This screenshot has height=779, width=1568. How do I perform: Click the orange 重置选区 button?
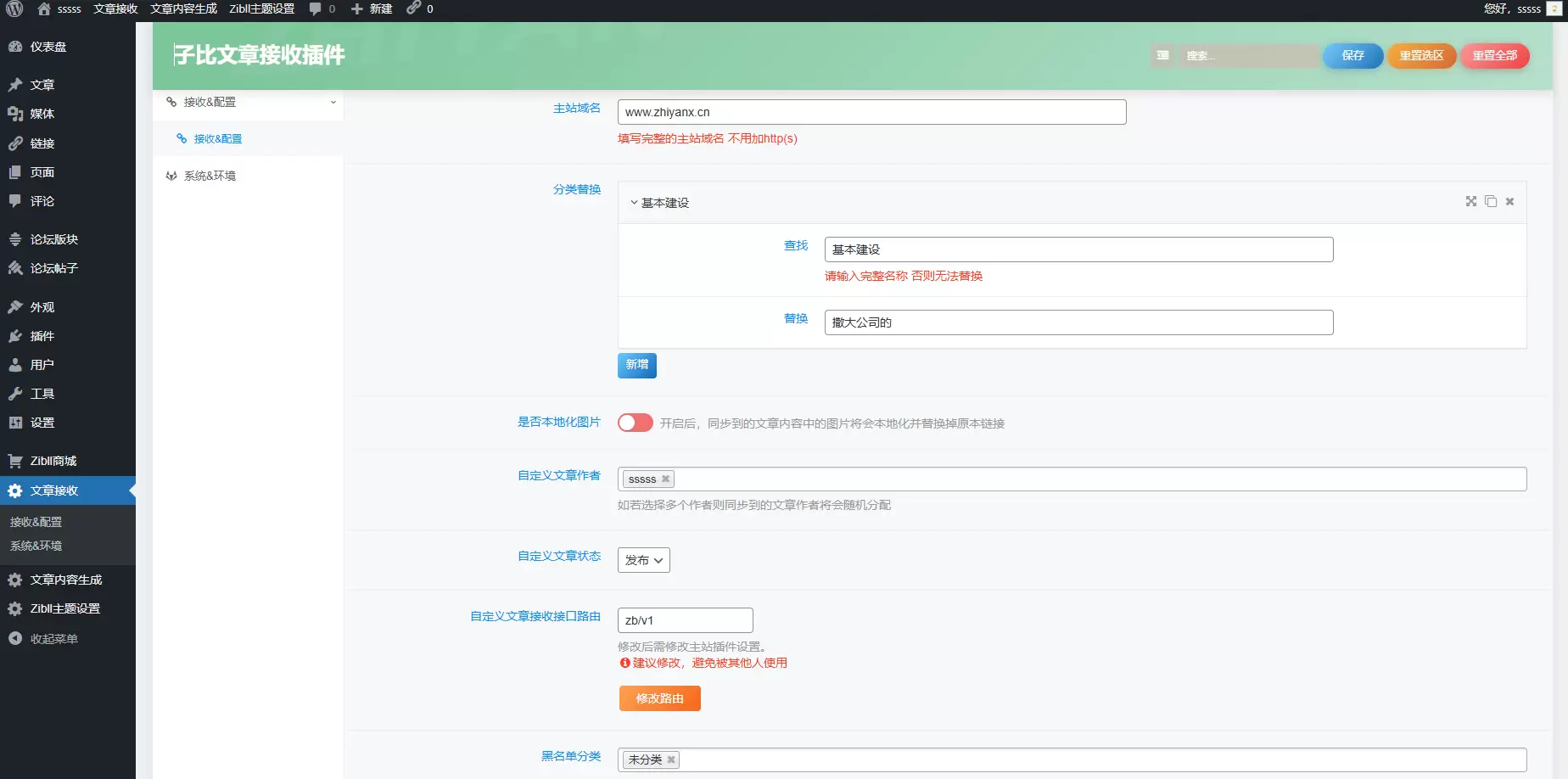pos(1422,55)
